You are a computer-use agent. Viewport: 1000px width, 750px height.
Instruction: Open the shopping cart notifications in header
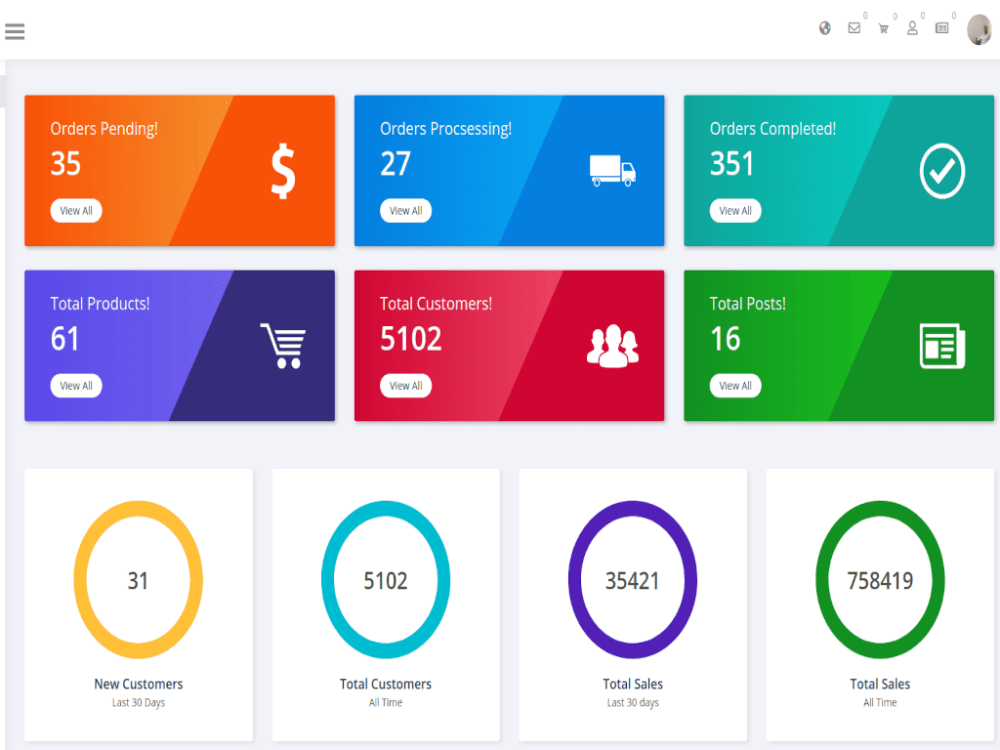(x=883, y=28)
